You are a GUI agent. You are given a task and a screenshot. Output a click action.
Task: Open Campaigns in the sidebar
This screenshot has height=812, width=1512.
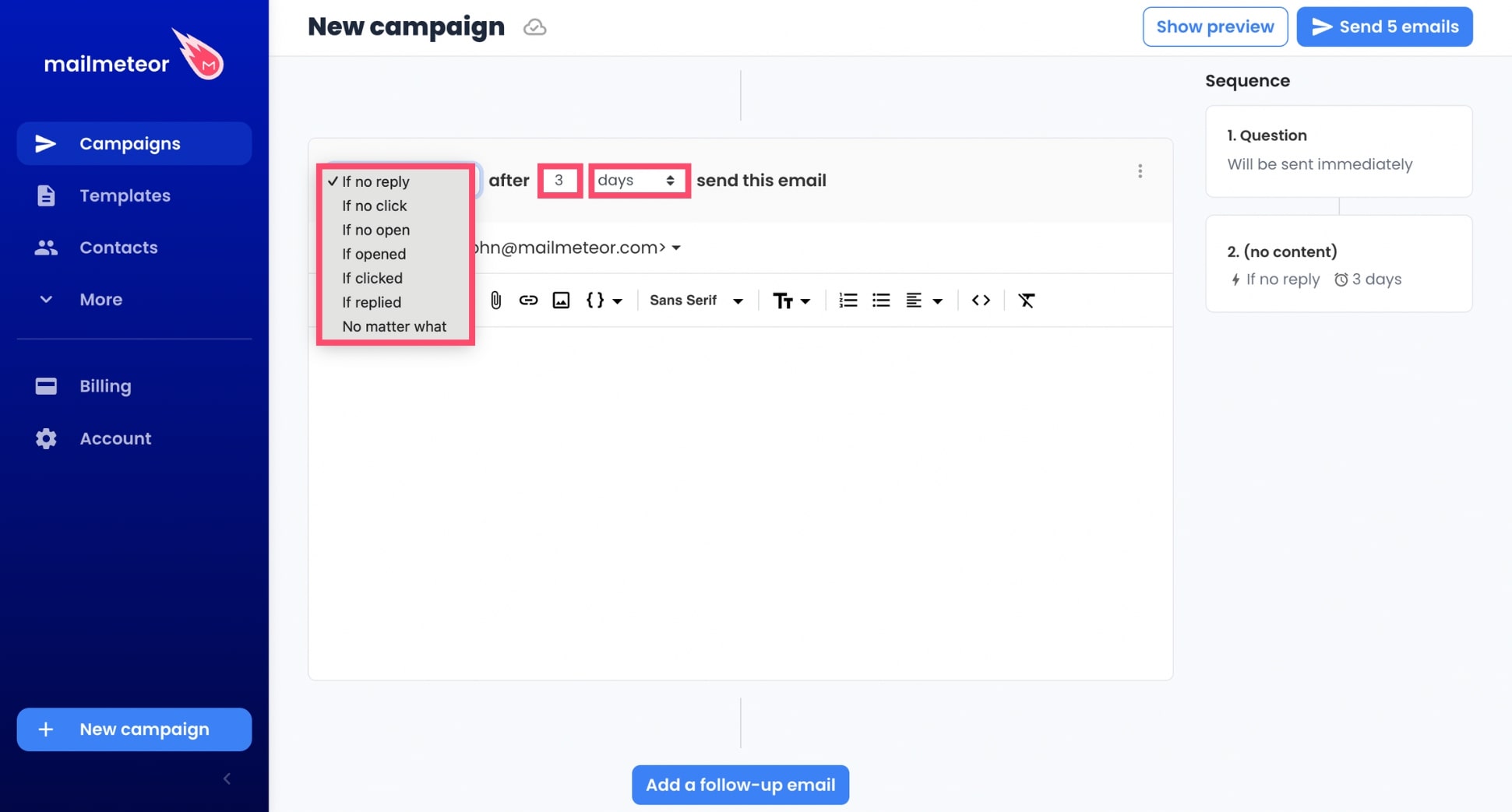click(x=134, y=143)
